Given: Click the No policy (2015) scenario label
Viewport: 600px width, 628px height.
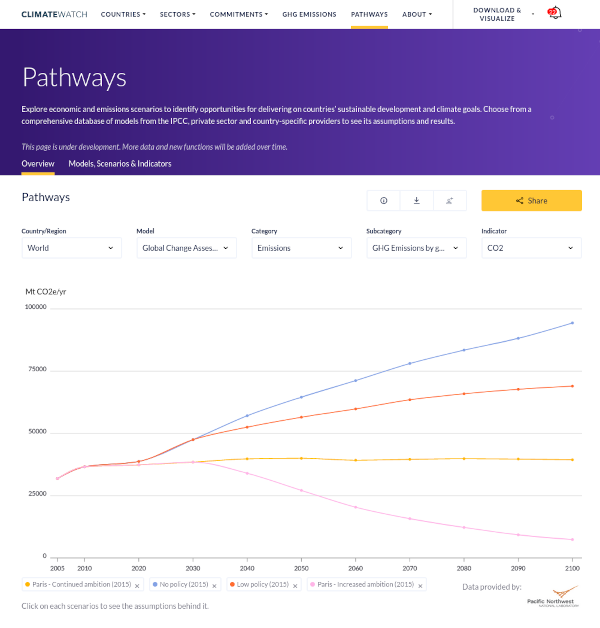Looking at the screenshot, I should pos(184,584).
